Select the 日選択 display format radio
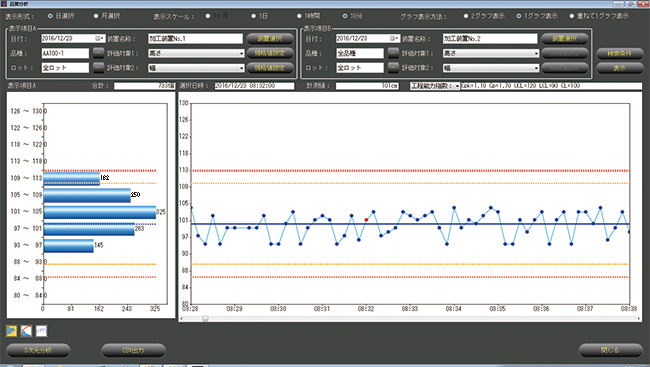This screenshot has width=650, height=367. point(50,16)
